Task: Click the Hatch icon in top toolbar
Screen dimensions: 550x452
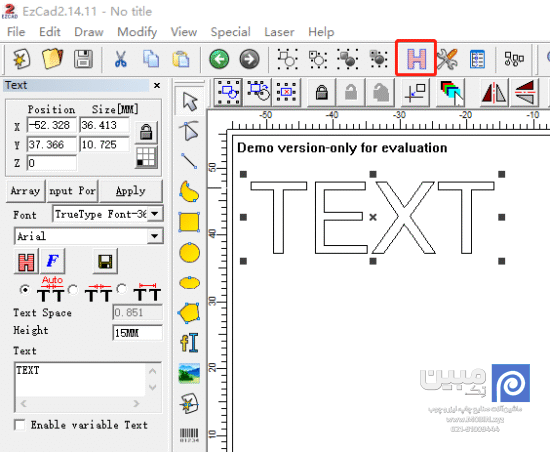Action: point(416,58)
